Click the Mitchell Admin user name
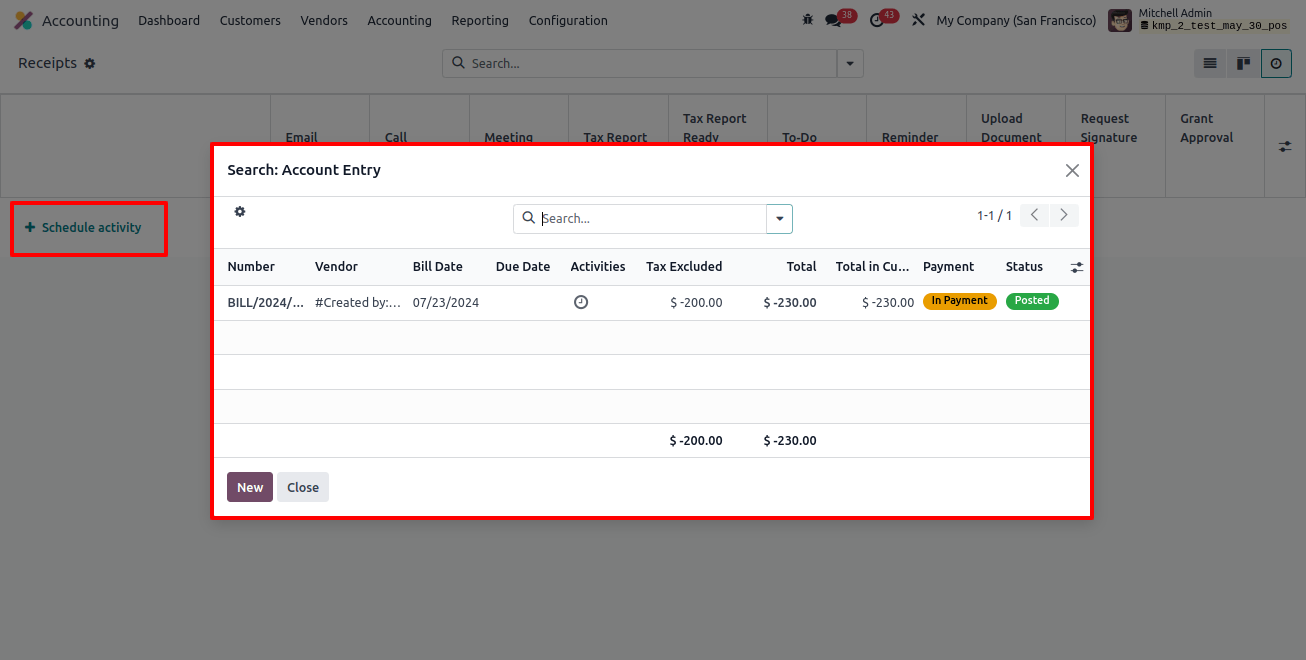 pyautogui.click(x=1175, y=13)
